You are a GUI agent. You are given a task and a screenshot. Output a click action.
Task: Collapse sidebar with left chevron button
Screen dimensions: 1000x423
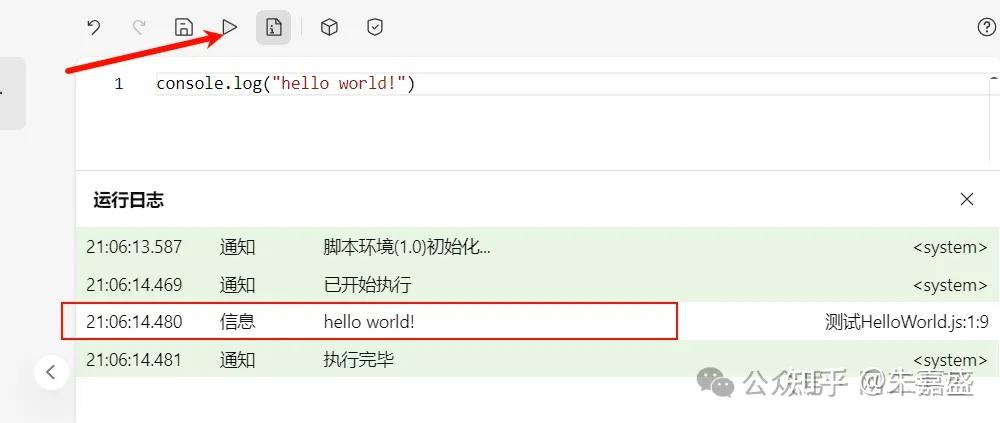[x=52, y=372]
